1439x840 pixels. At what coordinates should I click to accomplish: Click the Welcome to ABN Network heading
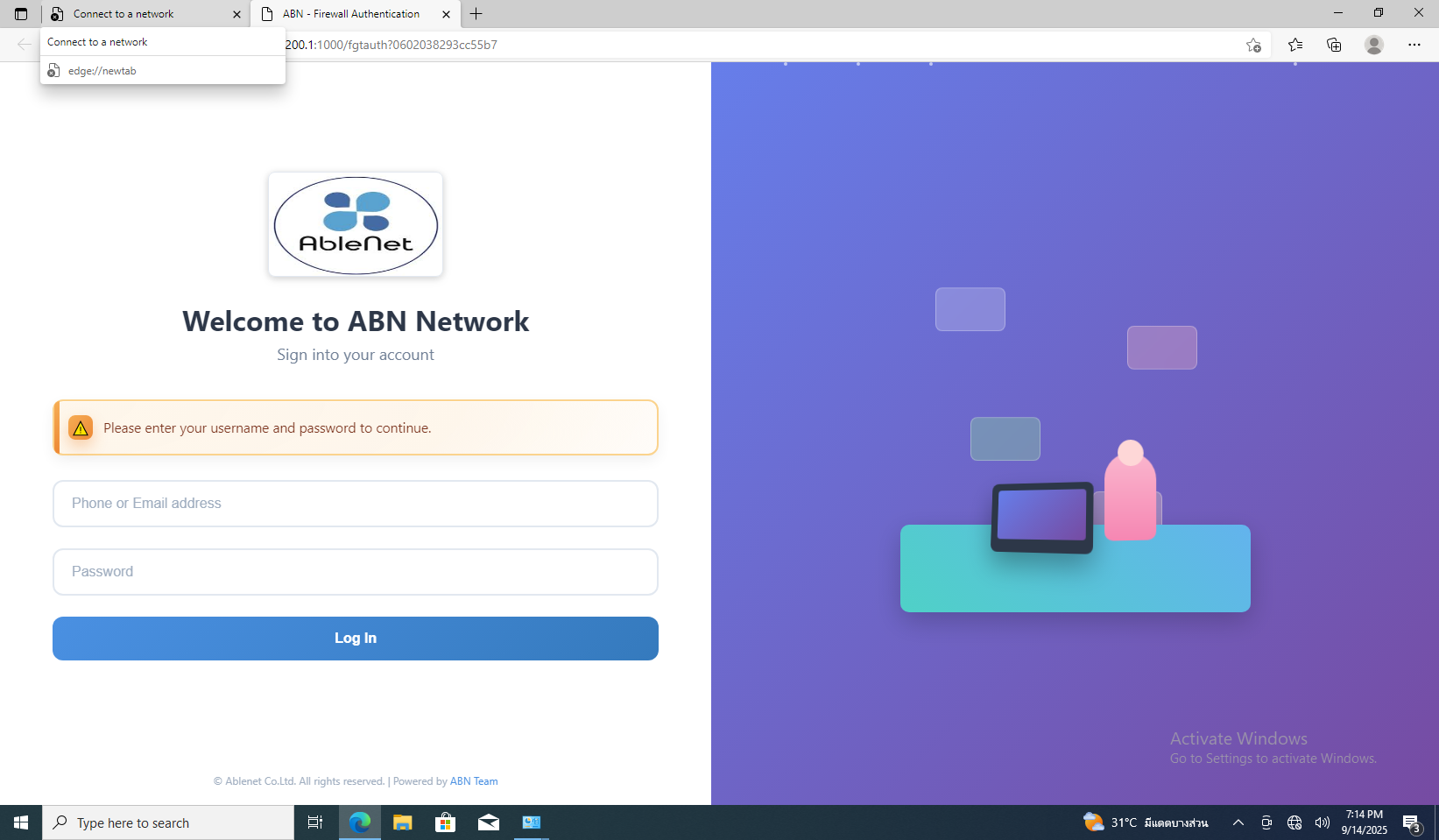pyautogui.click(x=356, y=321)
